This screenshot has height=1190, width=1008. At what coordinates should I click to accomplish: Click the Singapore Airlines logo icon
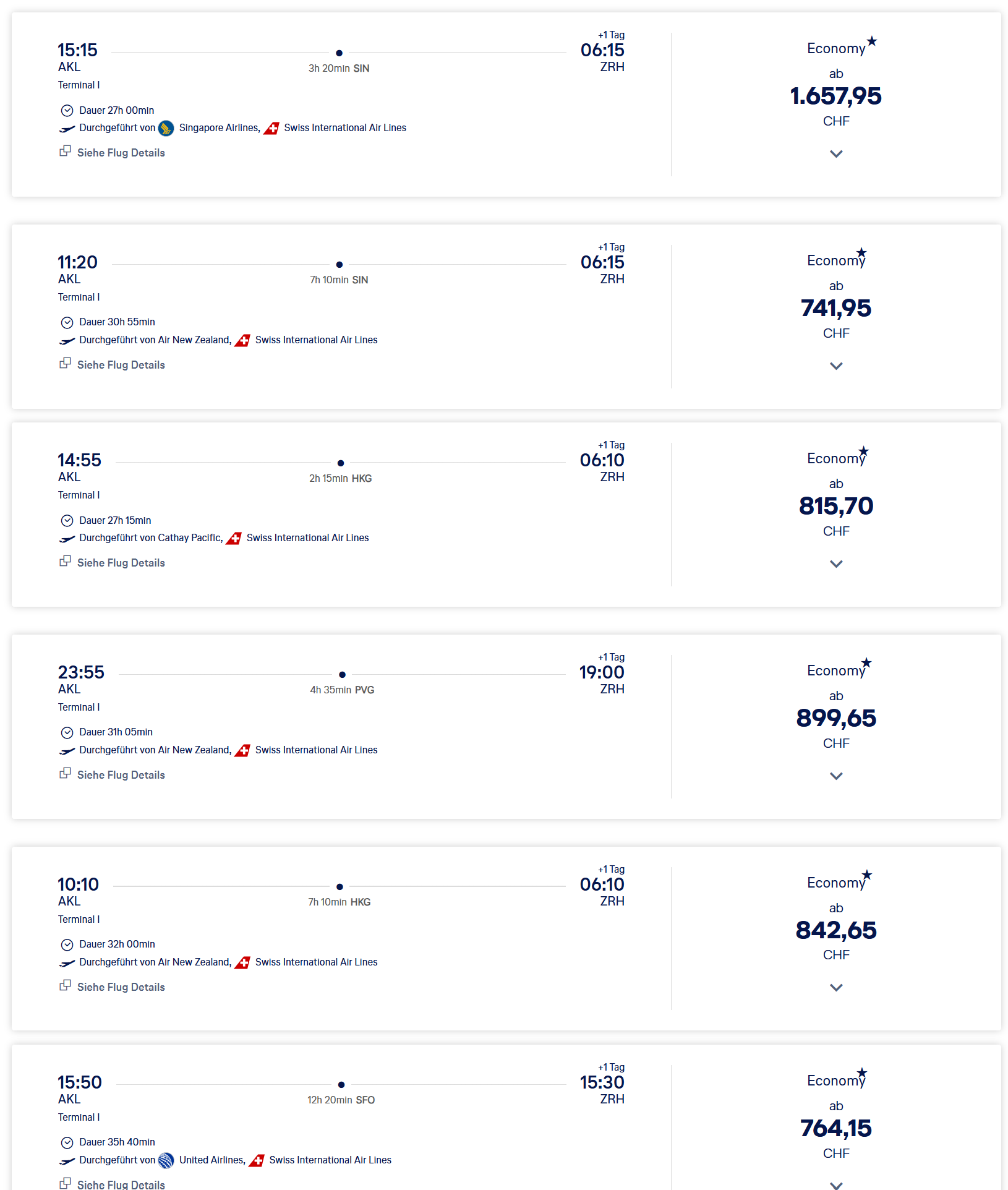166,128
